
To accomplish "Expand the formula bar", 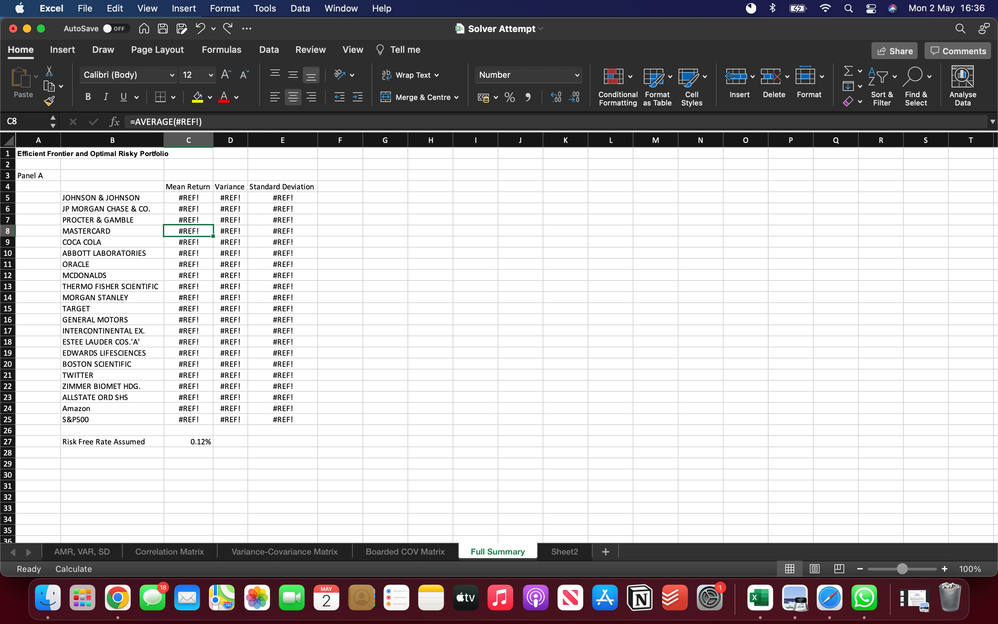I will click(x=992, y=122).
